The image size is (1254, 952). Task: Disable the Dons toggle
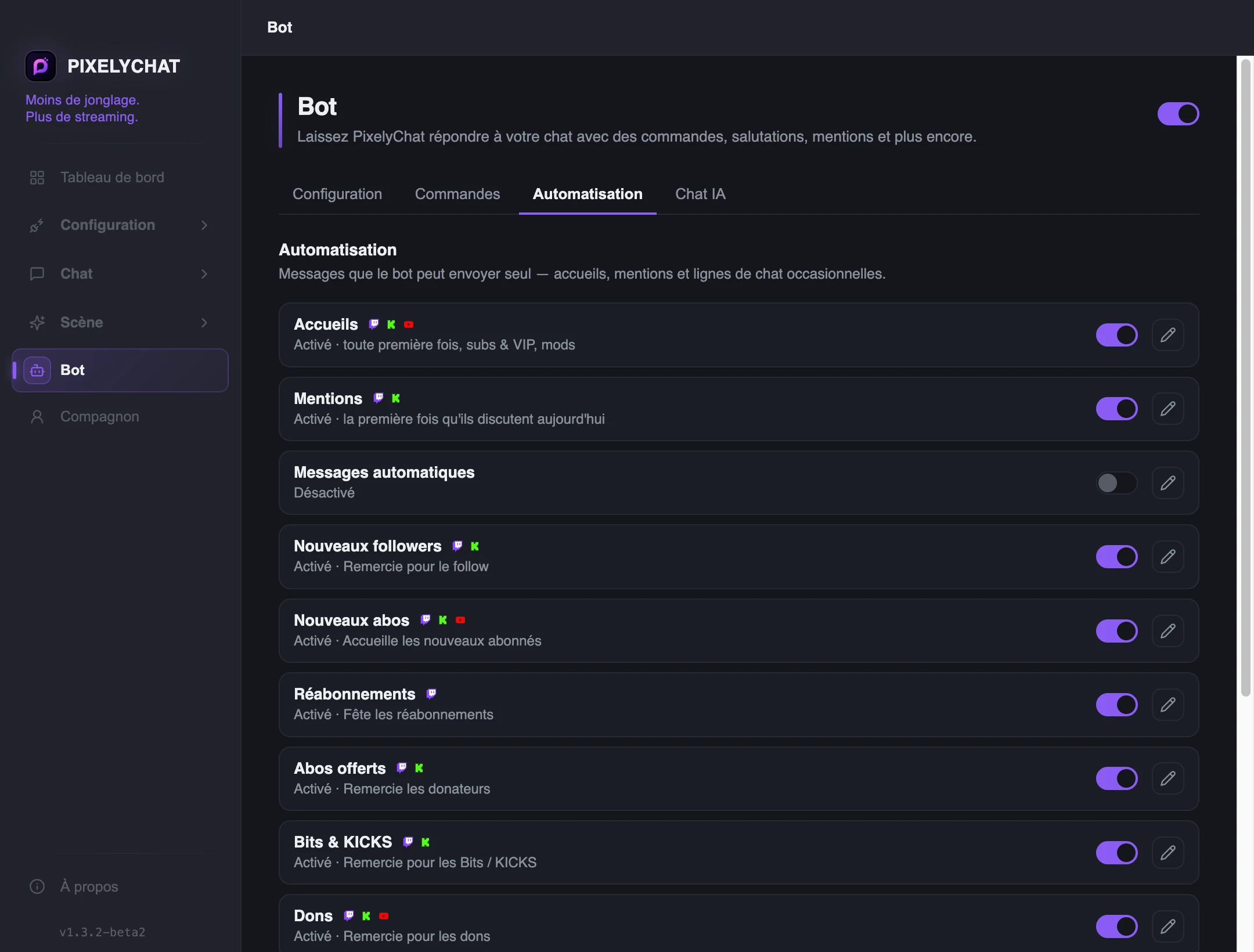pyautogui.click(x=1116, y=926)
